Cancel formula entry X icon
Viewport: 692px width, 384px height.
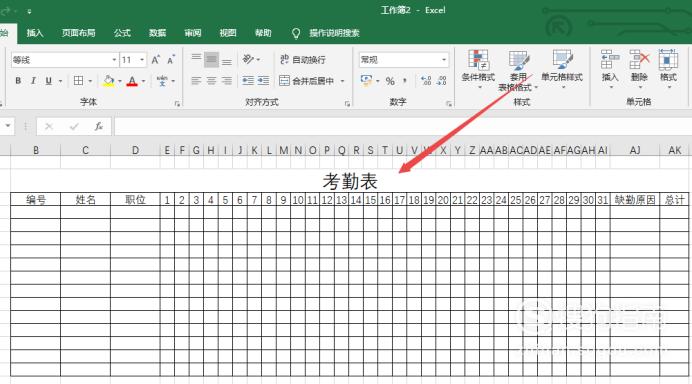(x=49, y=127)
